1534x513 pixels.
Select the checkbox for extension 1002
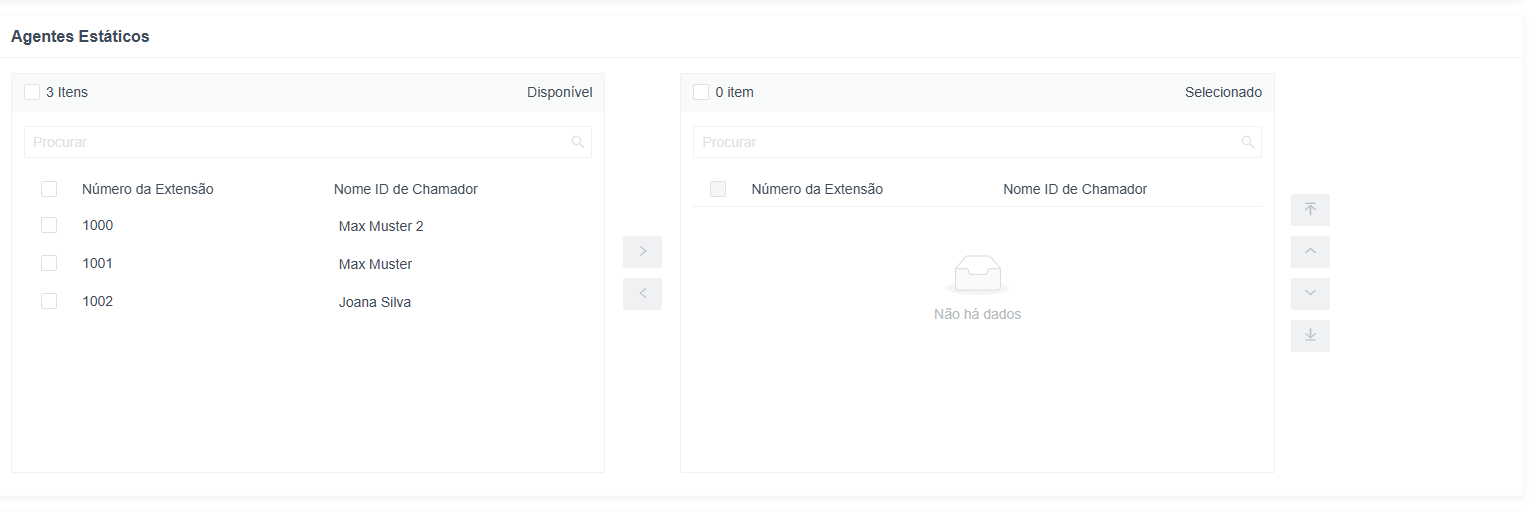coord(49,301)
